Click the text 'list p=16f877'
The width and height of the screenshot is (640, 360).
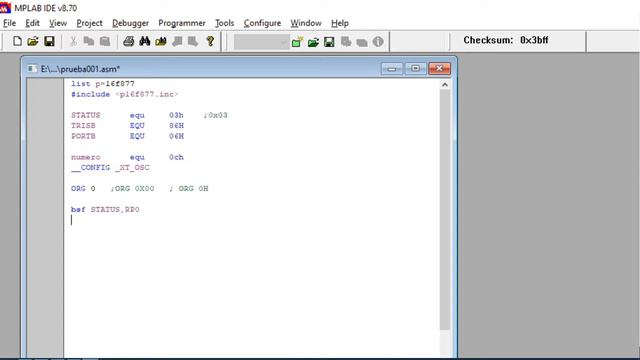103,84
